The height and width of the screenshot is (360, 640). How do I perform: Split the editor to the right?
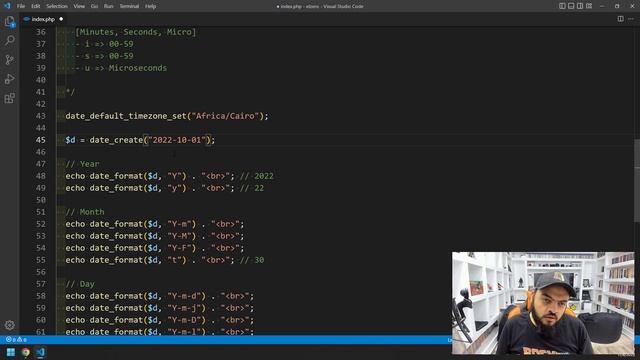coord(620,19)
